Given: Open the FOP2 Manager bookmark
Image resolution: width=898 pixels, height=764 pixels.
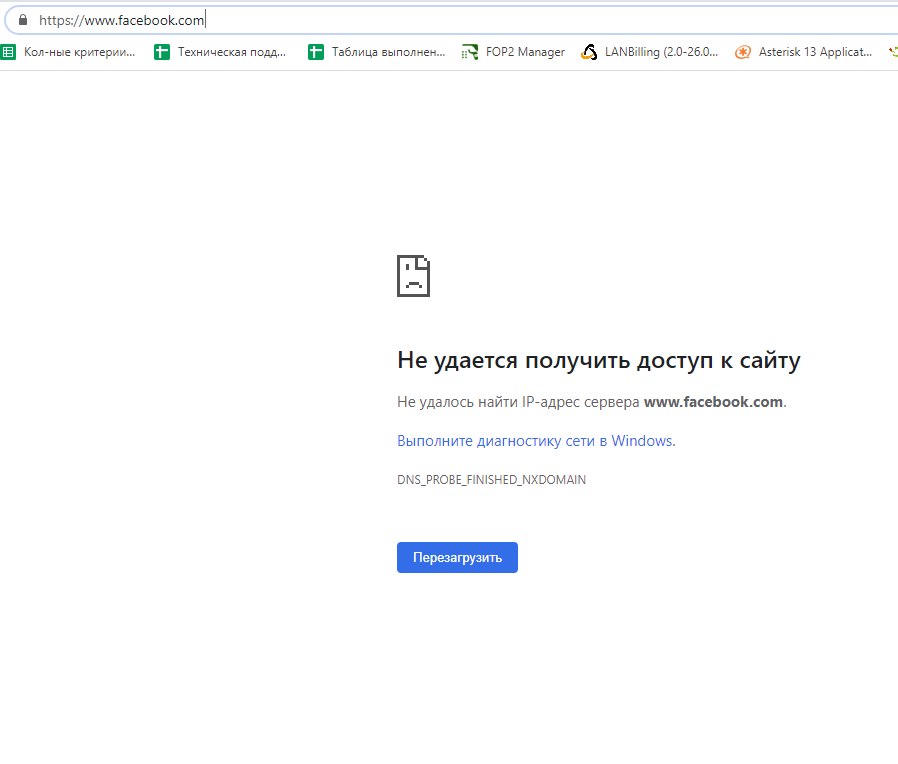Looking at the screenshot, I should point(514,52).
